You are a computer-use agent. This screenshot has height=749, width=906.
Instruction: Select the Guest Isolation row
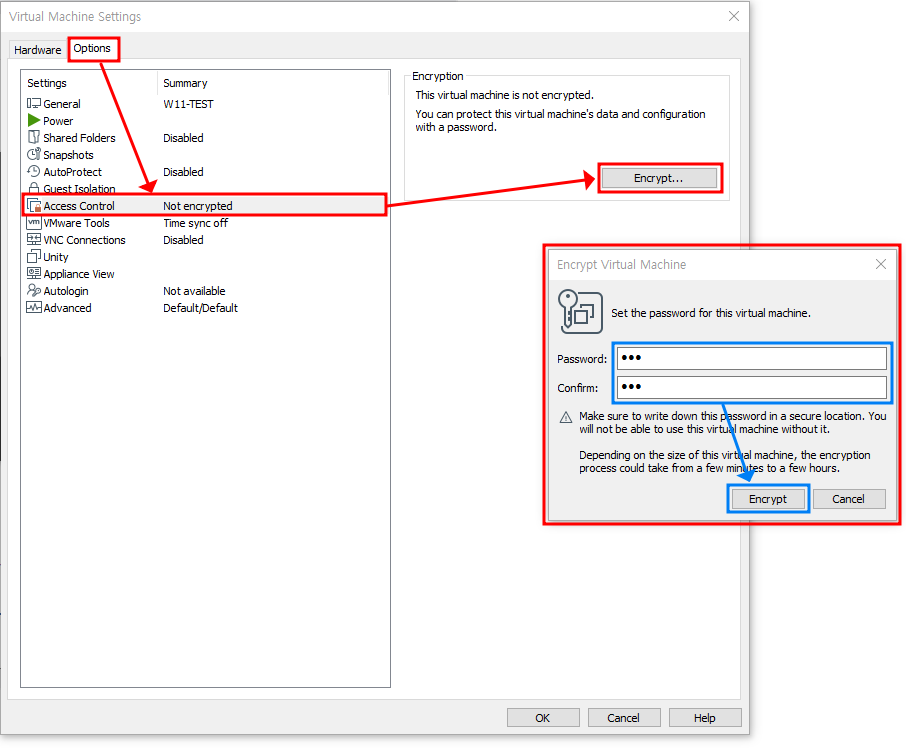point(205,188)
